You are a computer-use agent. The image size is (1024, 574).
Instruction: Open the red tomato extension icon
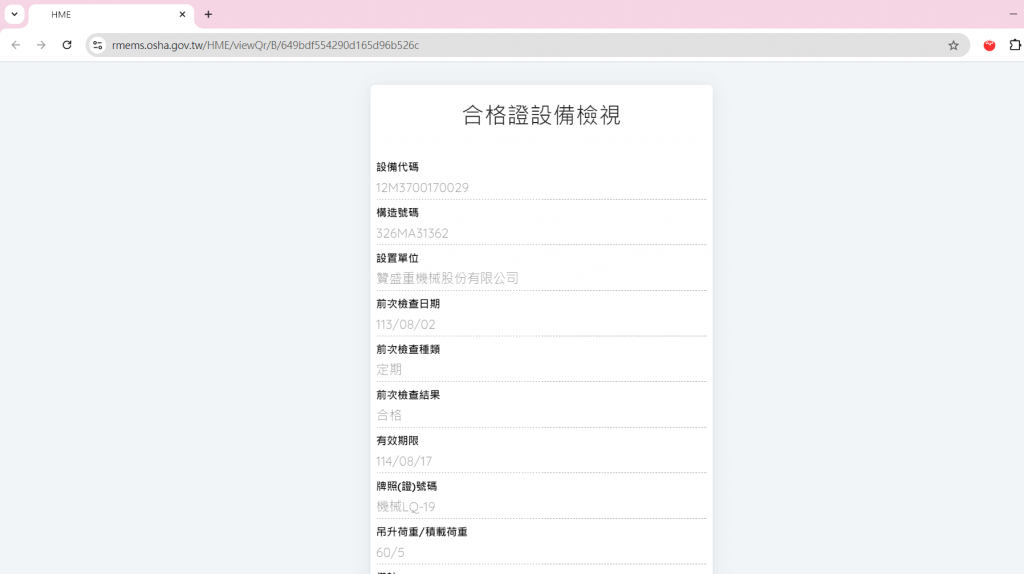point(989,45)
